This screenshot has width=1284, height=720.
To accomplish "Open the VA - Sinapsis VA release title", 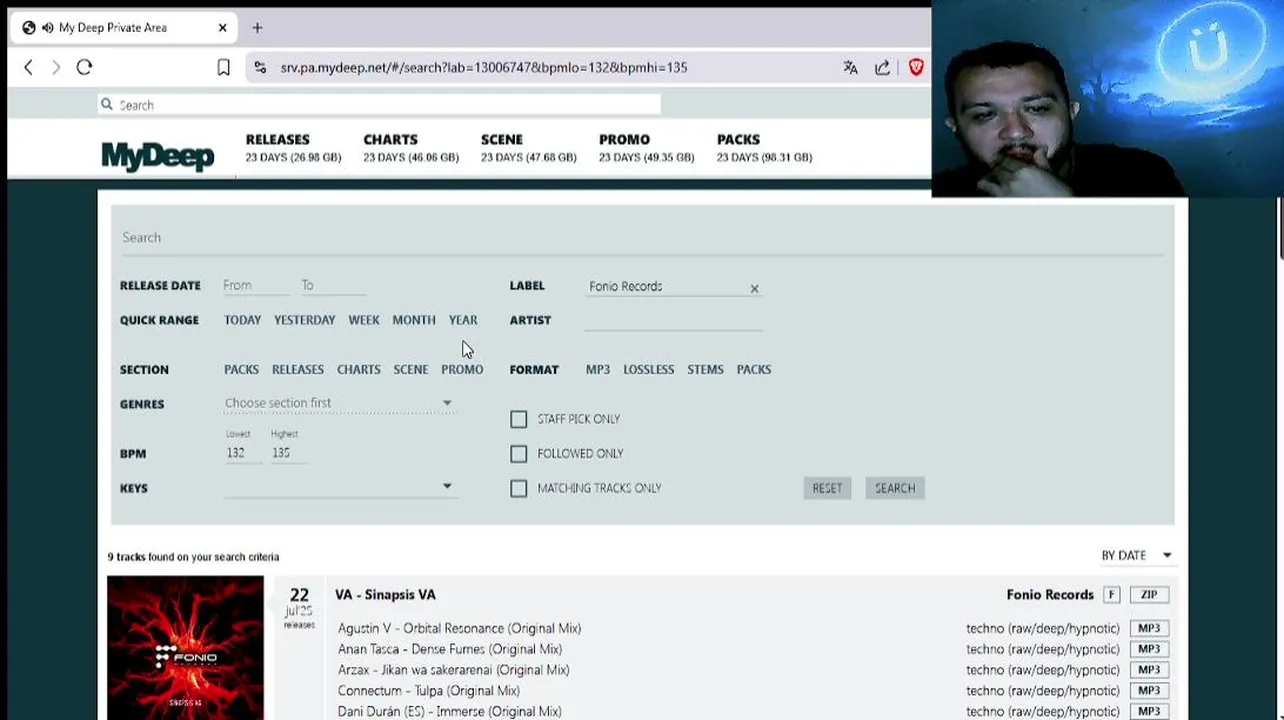I will click(385, 595).
